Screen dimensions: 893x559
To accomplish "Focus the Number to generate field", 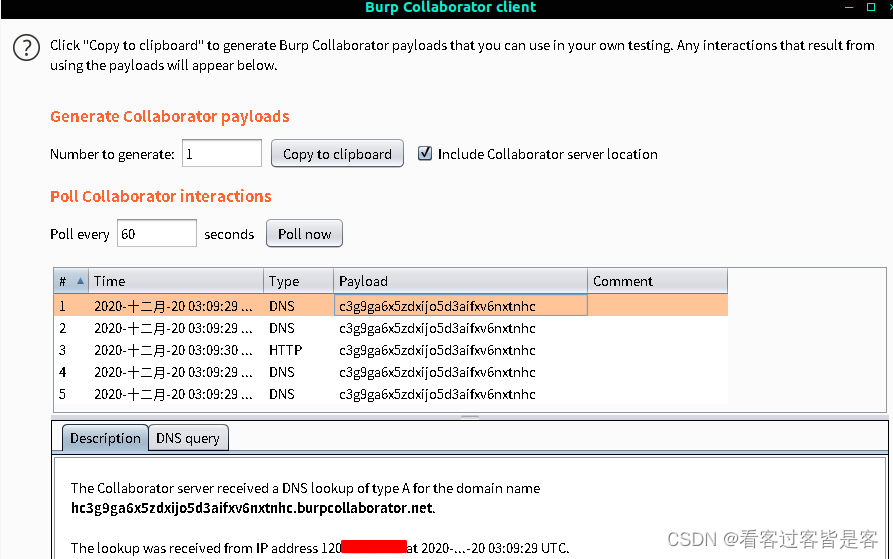I will click(x=222, y=153).
